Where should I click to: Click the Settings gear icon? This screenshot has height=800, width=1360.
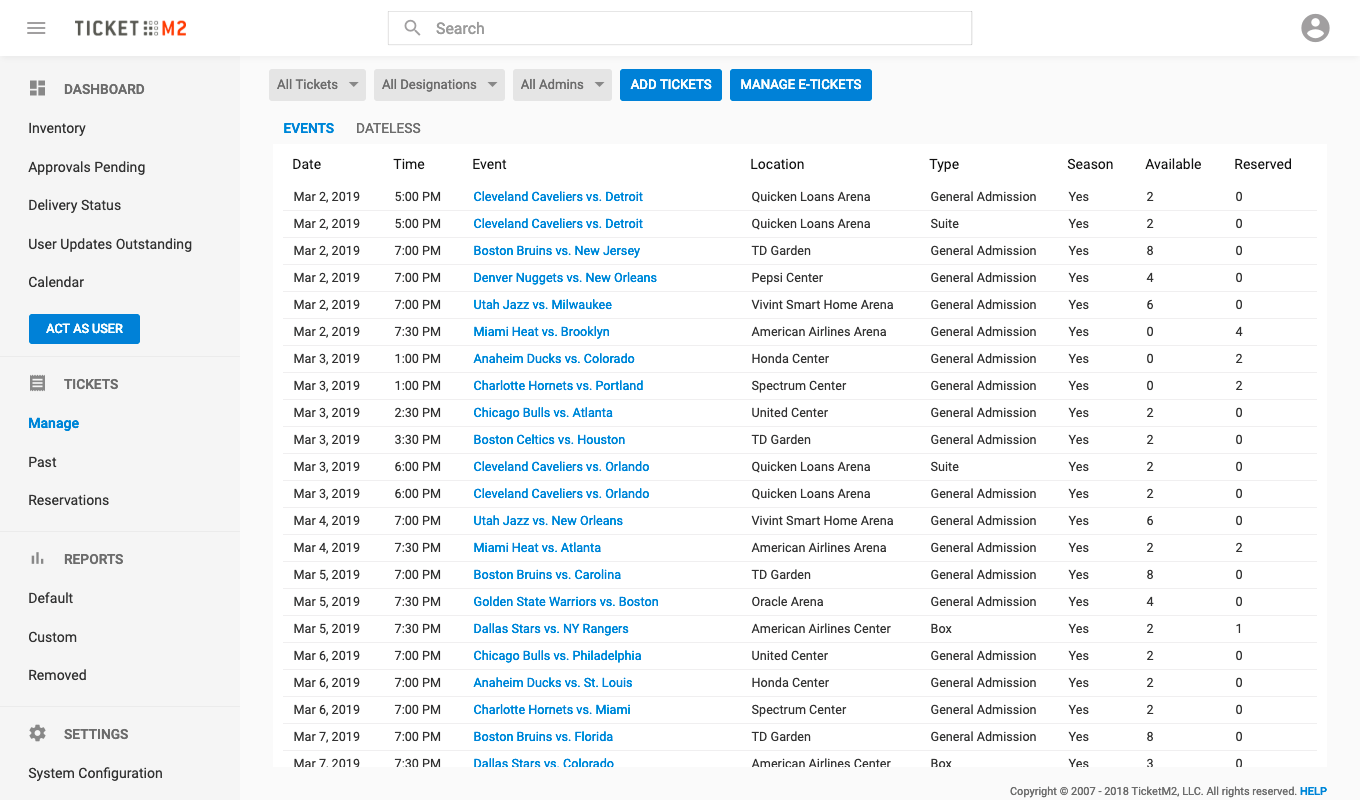38,734
